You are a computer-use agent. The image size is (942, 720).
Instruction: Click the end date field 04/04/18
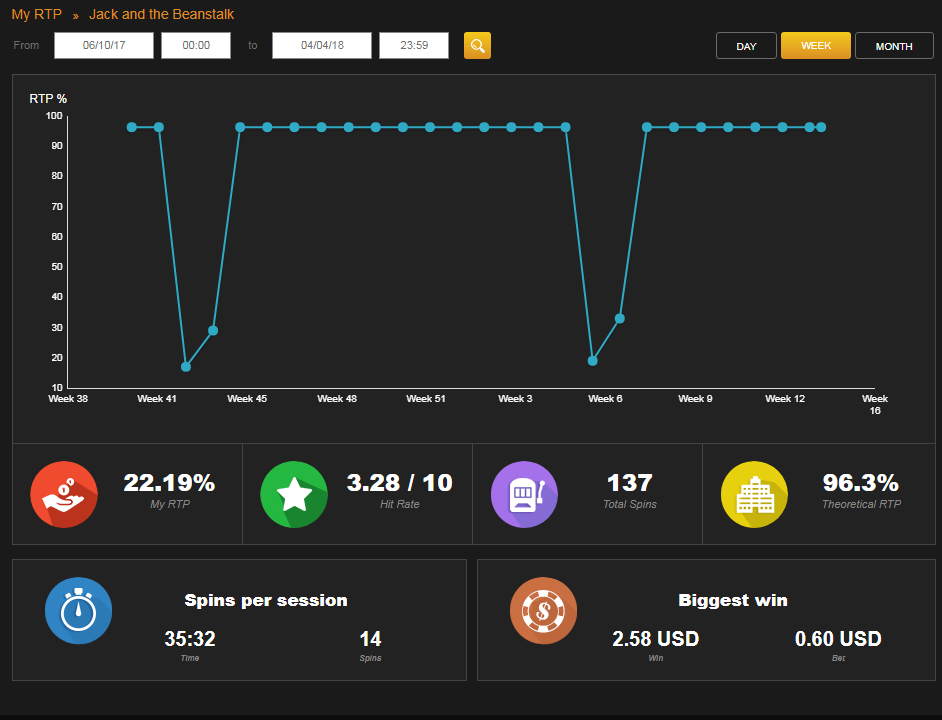[322, 46]
